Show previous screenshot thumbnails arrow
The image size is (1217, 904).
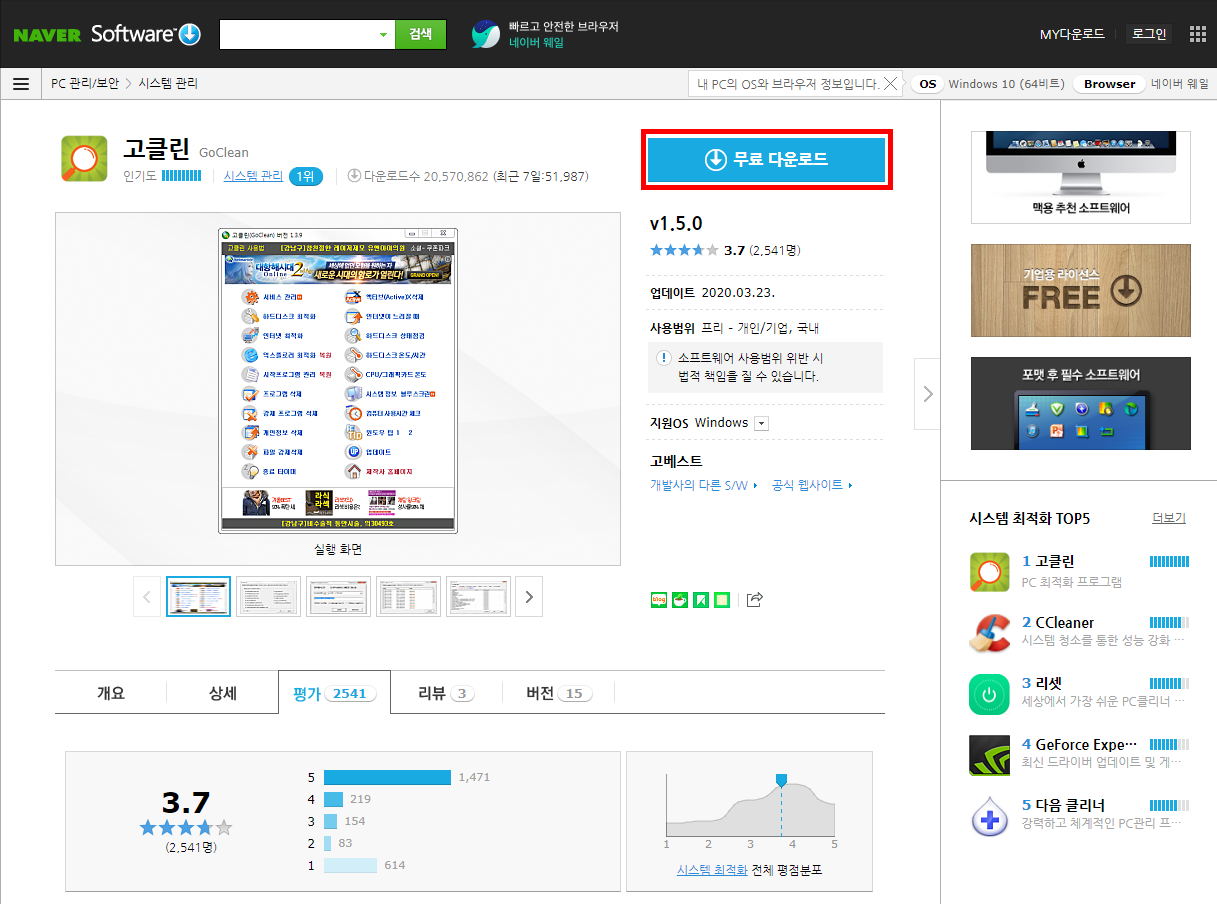coord(147,597)
